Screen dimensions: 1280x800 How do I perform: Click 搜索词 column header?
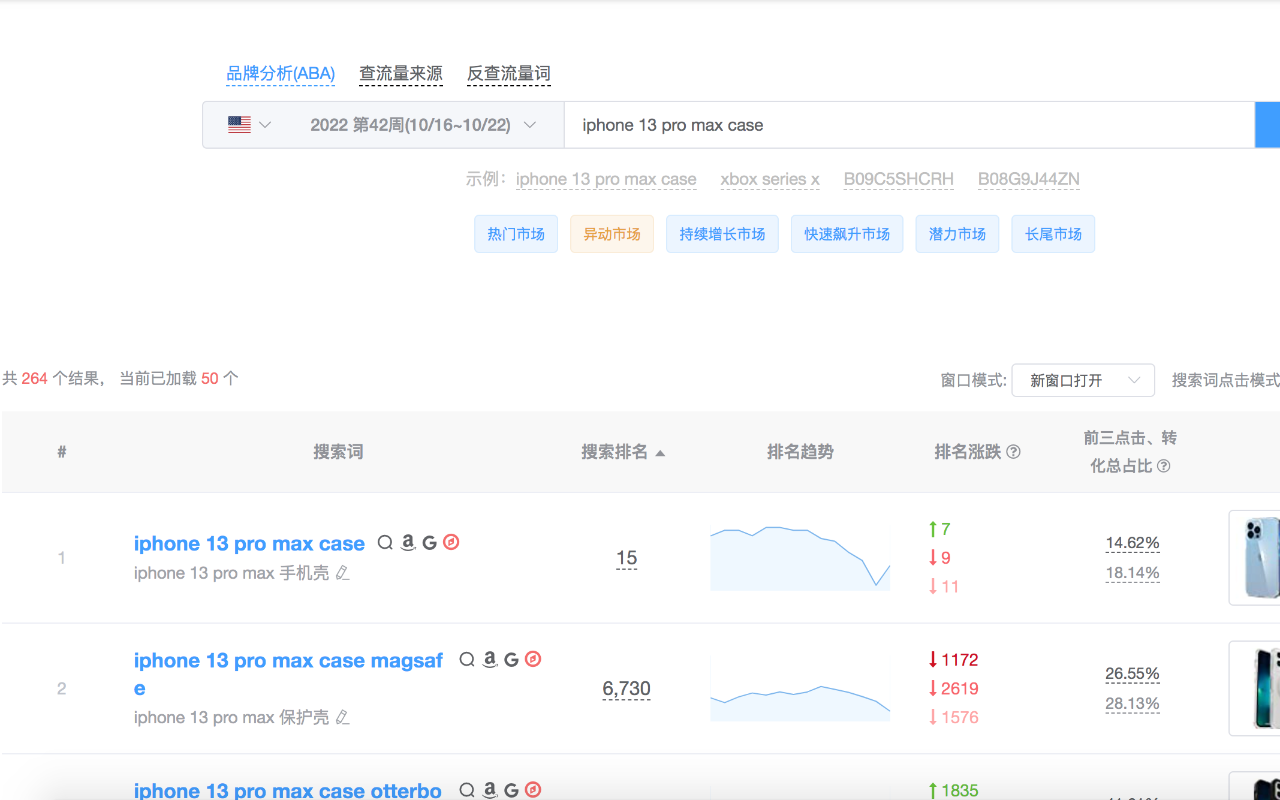[338, 452]
